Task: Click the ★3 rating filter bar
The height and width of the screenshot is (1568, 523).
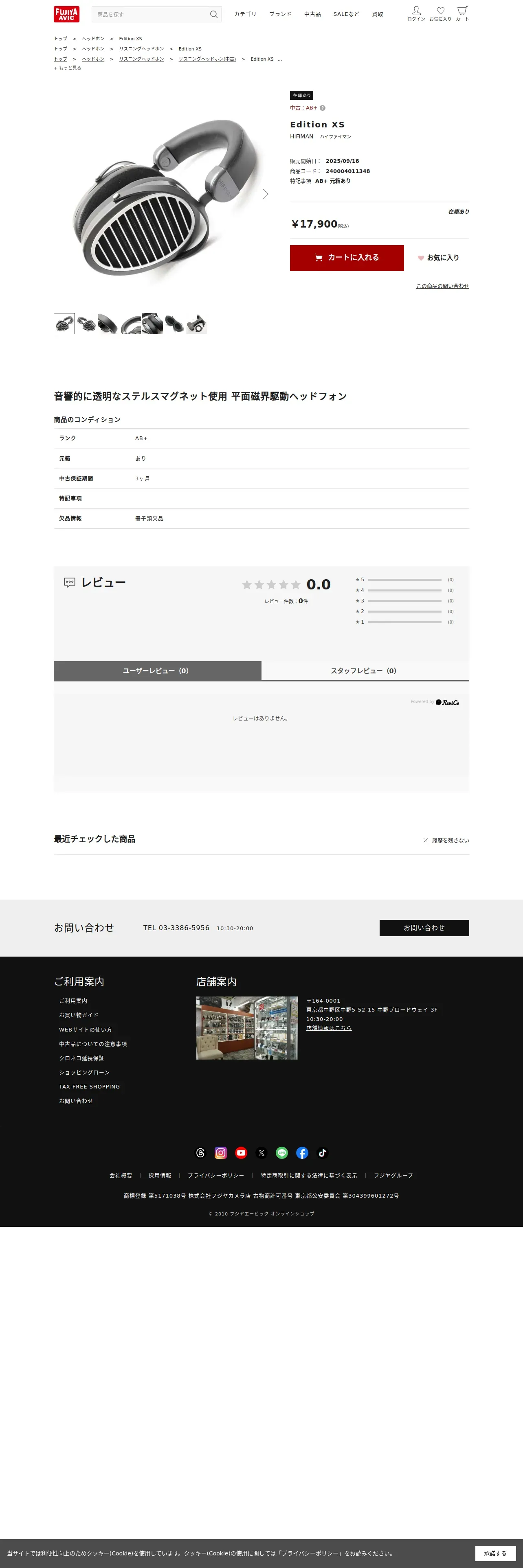Action: [405, 601]
